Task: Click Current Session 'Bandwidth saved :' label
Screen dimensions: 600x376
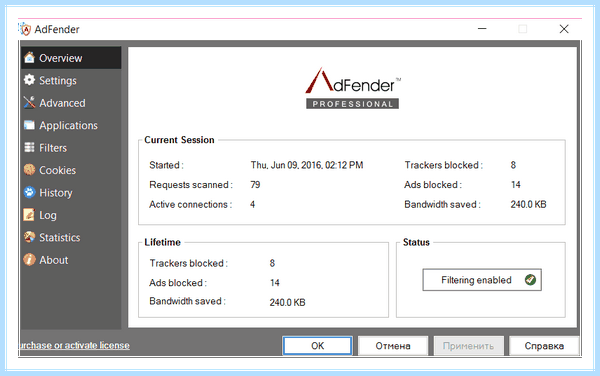Action: tap(442, 204)
